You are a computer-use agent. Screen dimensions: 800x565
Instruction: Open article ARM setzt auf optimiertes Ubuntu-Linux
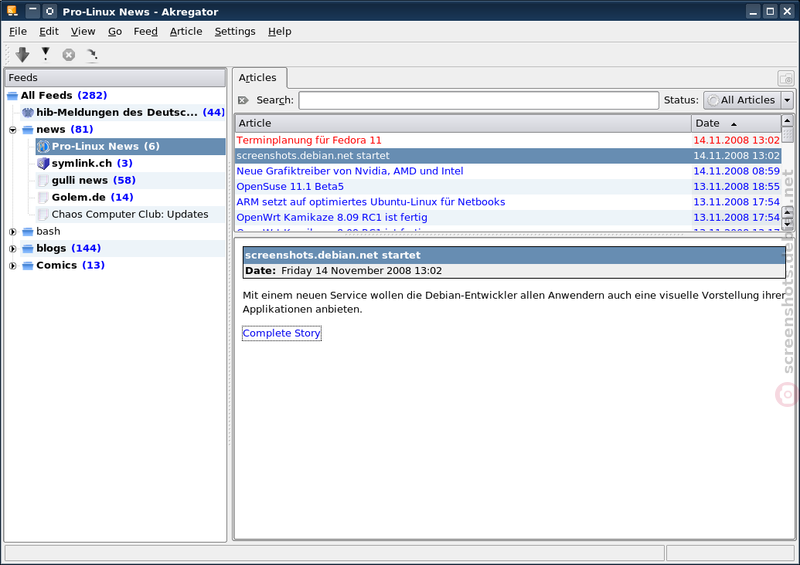[371, 202]
